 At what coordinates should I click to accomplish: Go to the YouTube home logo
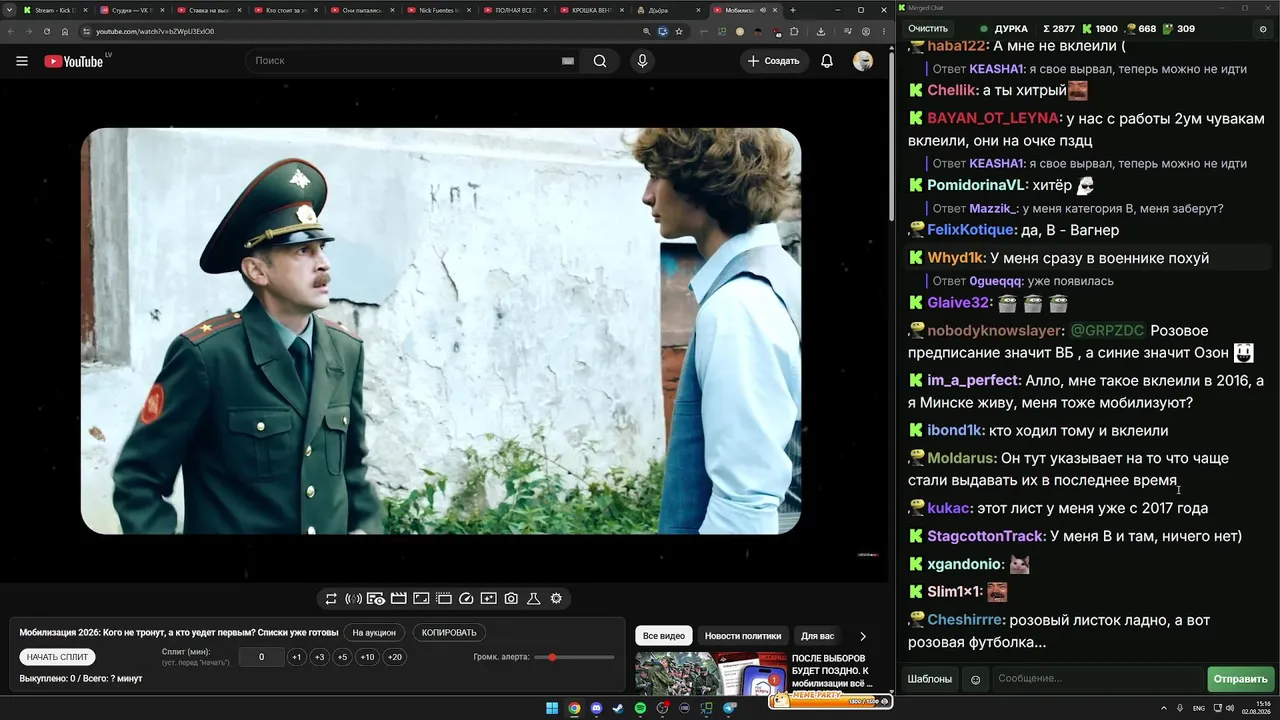pyautogui.click(x=74, y=61)
